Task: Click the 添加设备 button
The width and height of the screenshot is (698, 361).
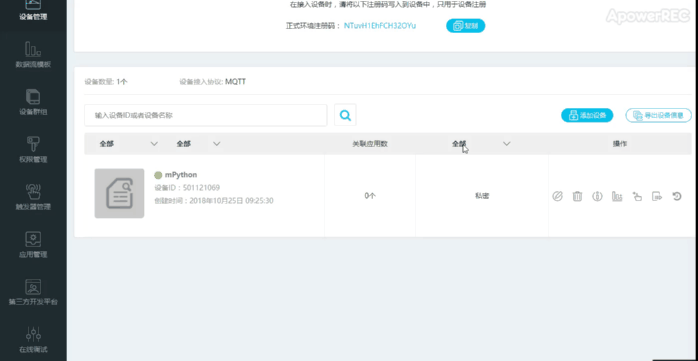Action: tap(587, 115)
